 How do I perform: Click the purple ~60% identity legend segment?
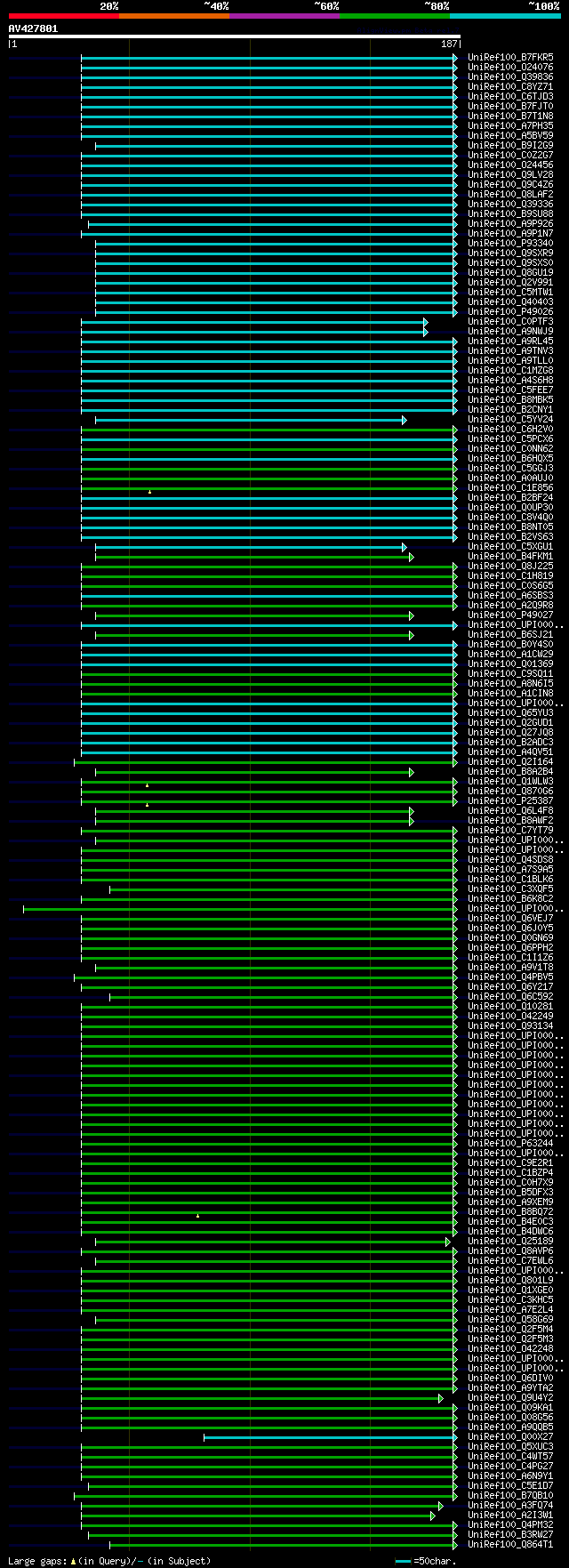pyautogui.click(x=284, y=15)
